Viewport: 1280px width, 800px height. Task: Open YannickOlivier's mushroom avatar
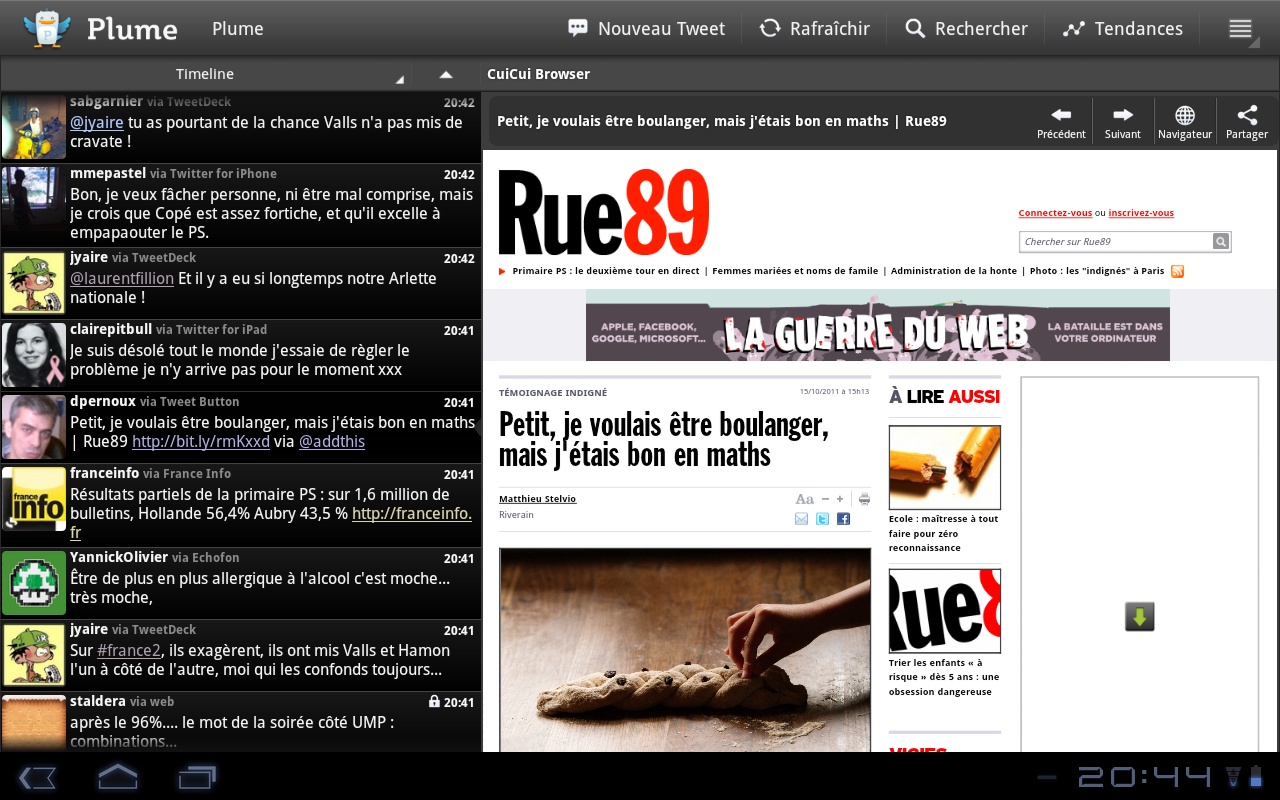[x=34, y=583]
